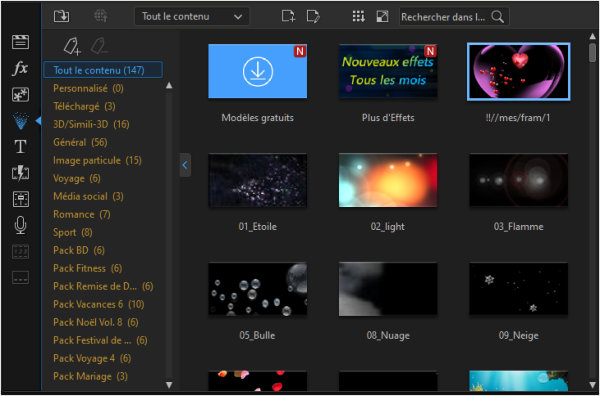Click the library scrollbar down arrow
600x396 pixels.
point(593,385)
